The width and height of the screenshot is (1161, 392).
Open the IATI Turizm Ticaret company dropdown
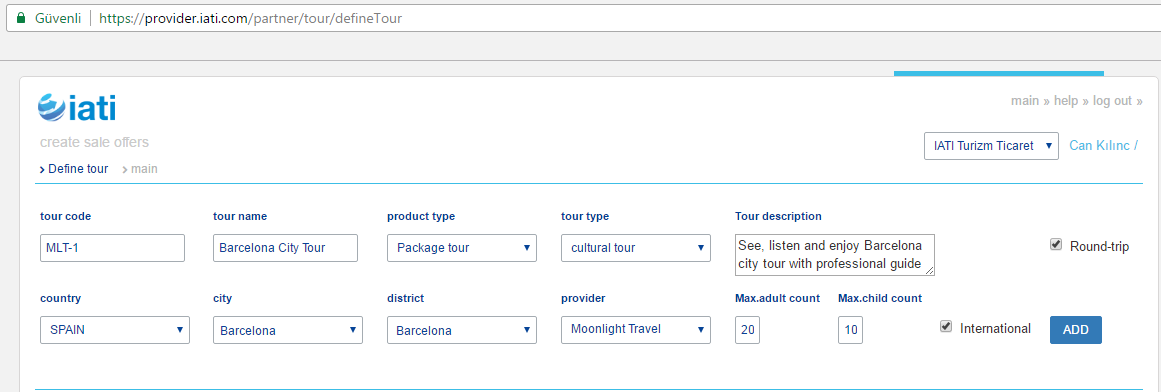(x=991, y=146)
